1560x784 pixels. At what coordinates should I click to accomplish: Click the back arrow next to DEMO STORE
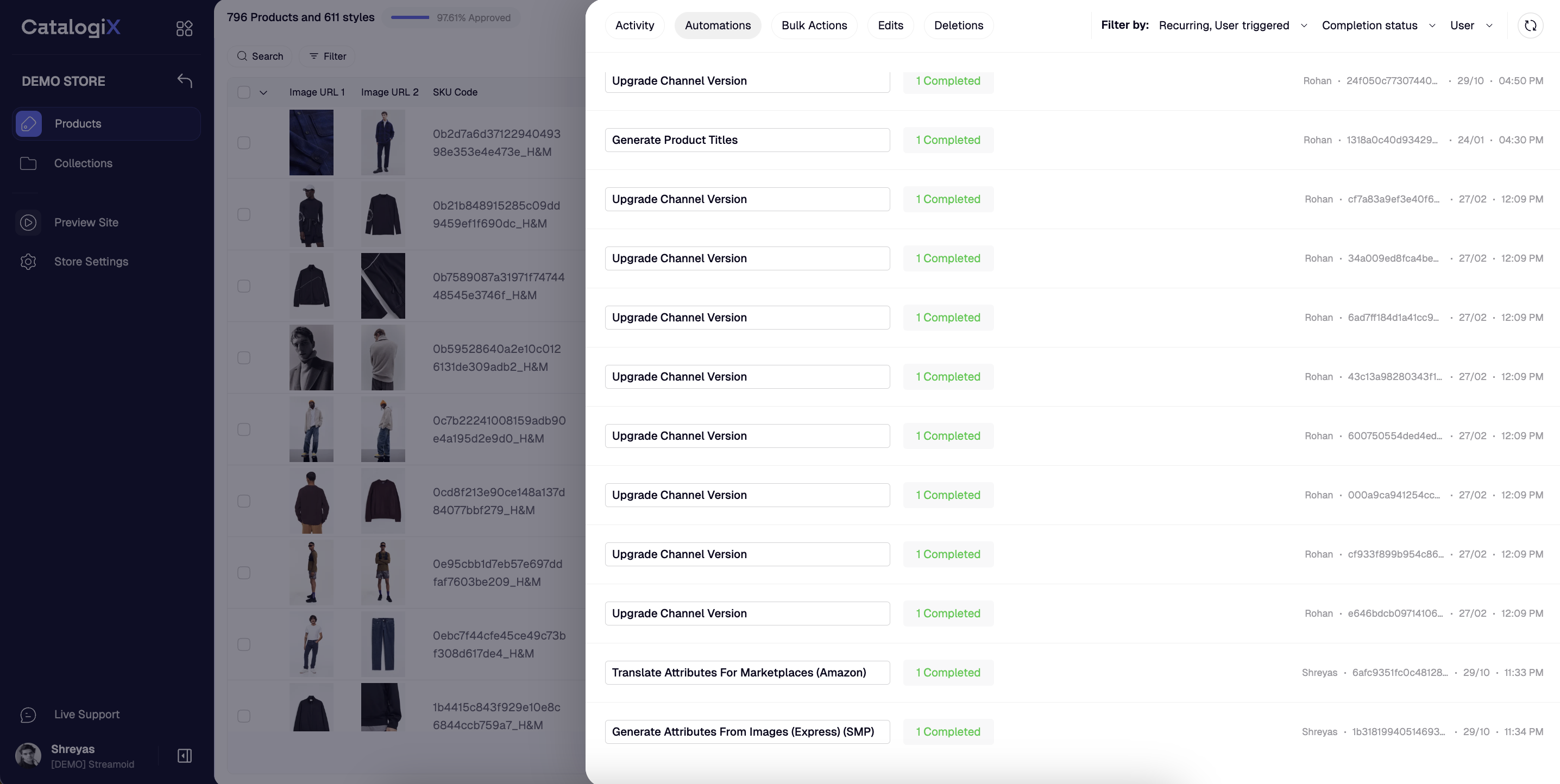185,80
